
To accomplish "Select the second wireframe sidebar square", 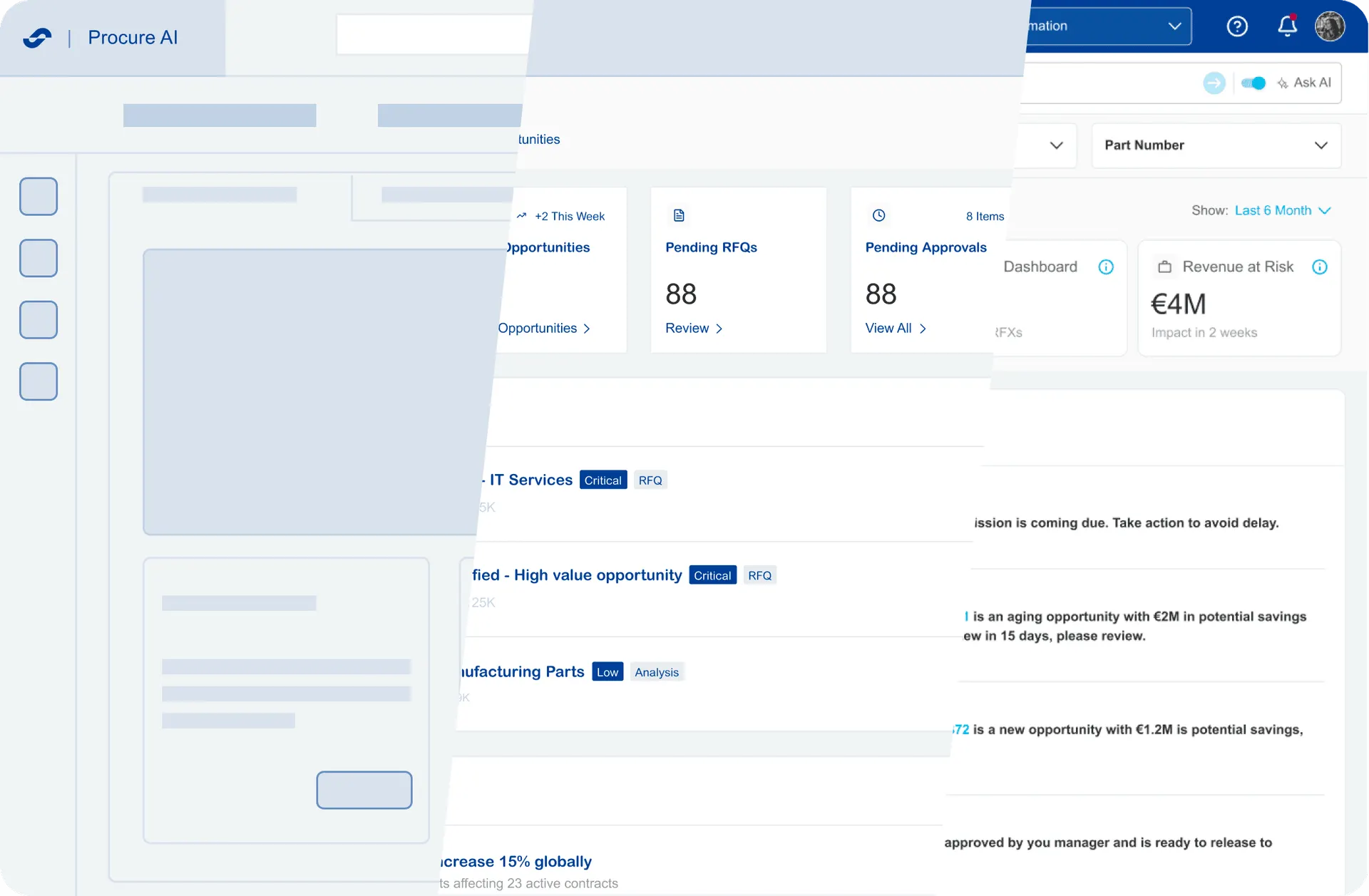I will 39,258.
